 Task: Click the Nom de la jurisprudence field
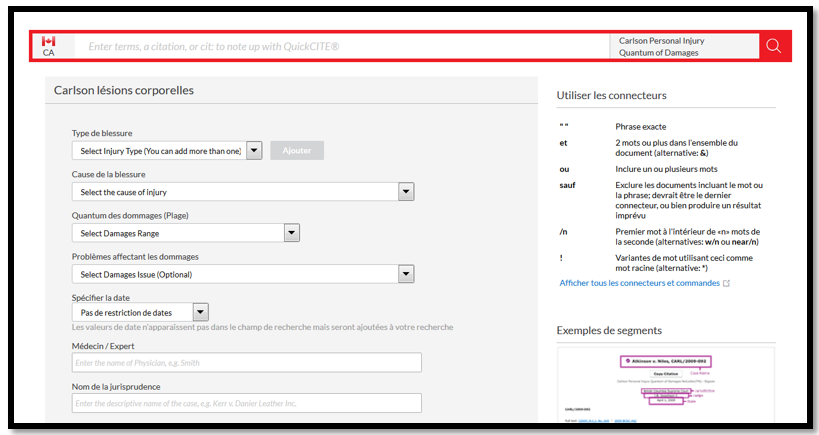coord(247,403)
